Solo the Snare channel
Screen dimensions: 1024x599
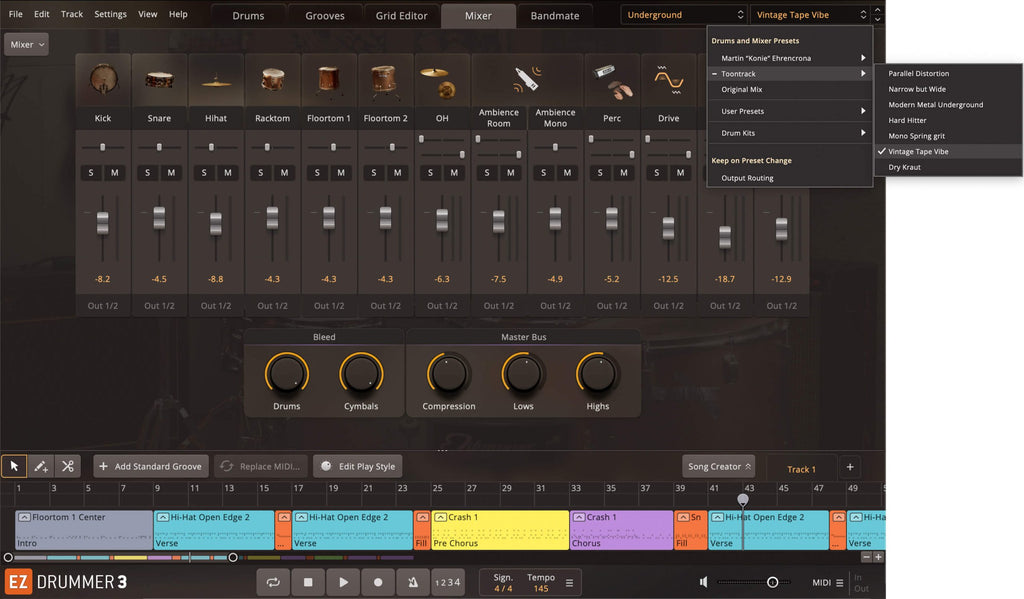click(148, 172)
